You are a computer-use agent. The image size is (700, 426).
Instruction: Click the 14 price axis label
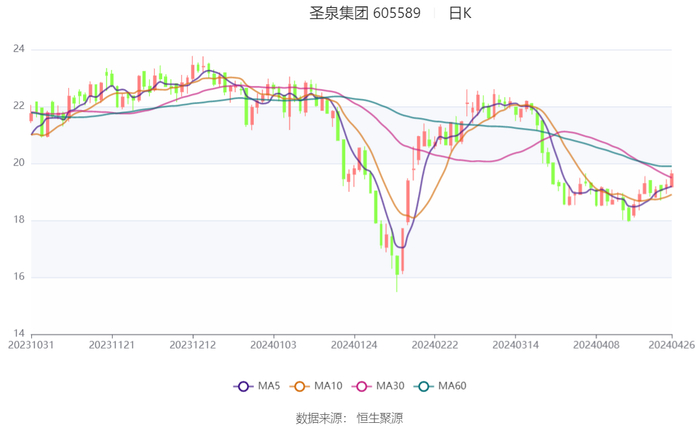[18, 334]
